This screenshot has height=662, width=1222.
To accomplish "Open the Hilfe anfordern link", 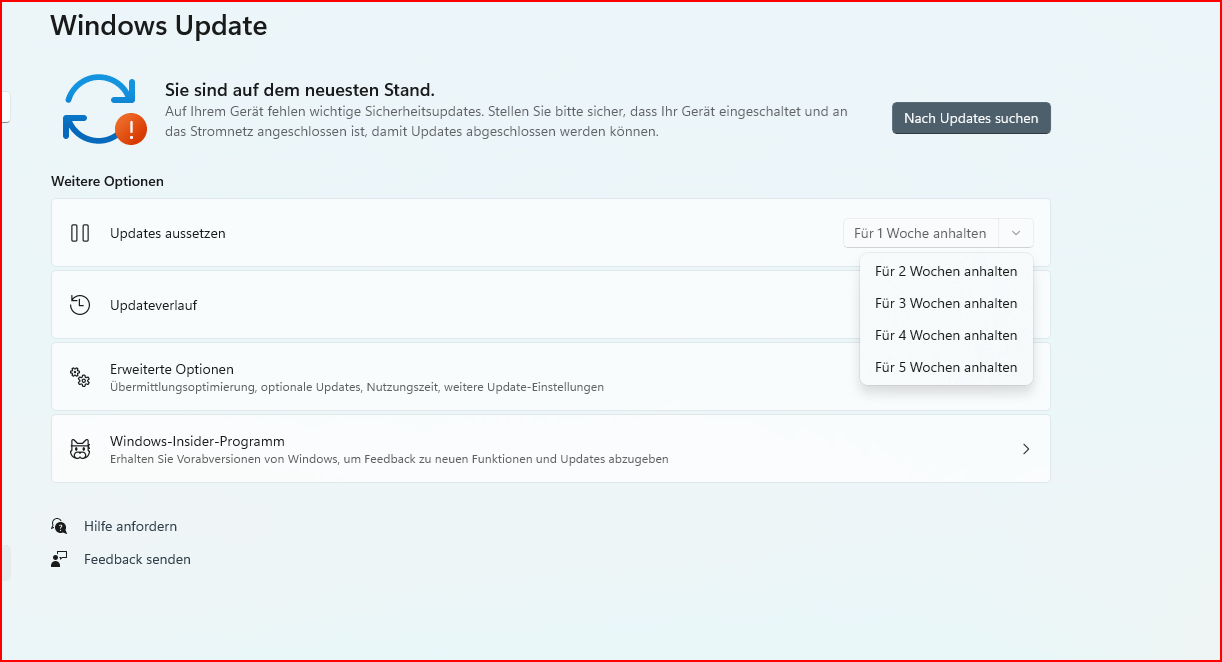I will click(x=130, y=526).
